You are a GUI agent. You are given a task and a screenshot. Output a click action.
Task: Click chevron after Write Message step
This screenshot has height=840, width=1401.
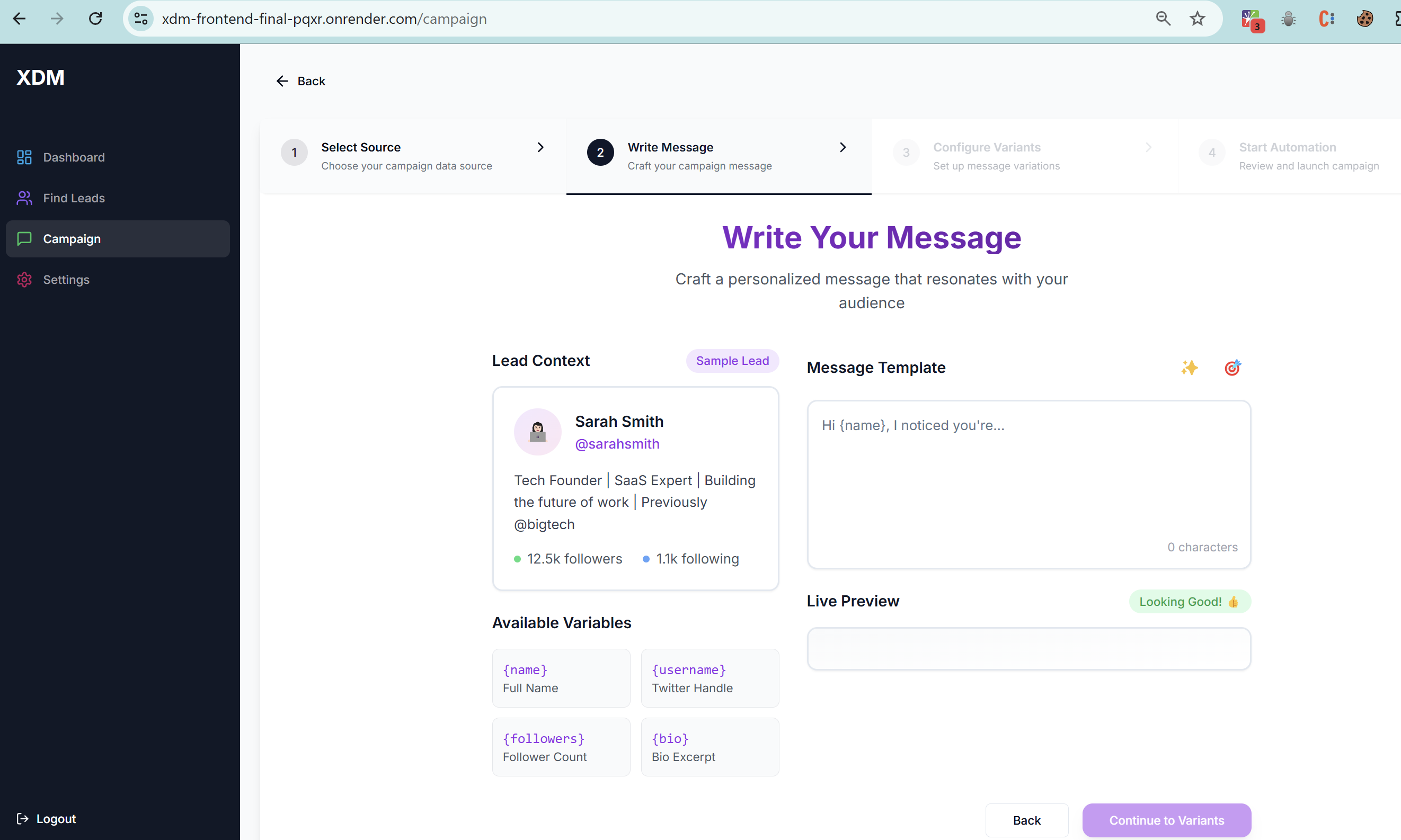843,147
